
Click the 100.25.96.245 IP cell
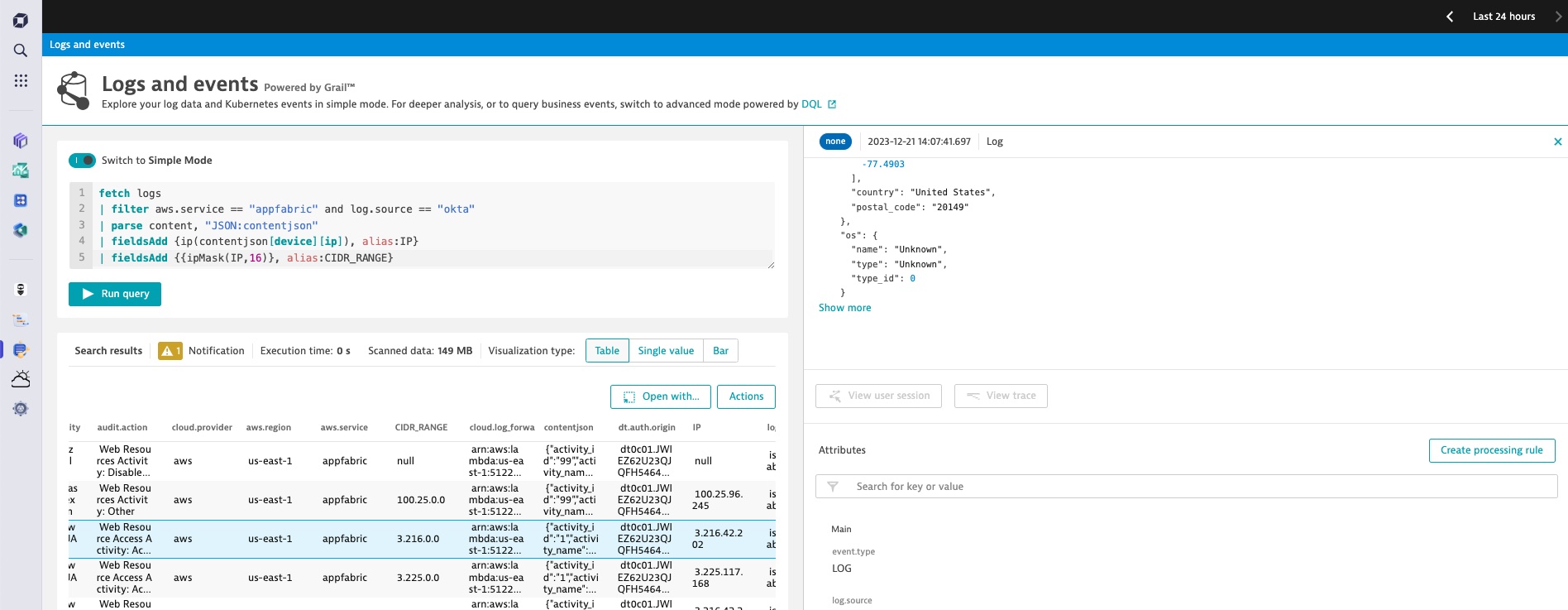pos(718,500)
